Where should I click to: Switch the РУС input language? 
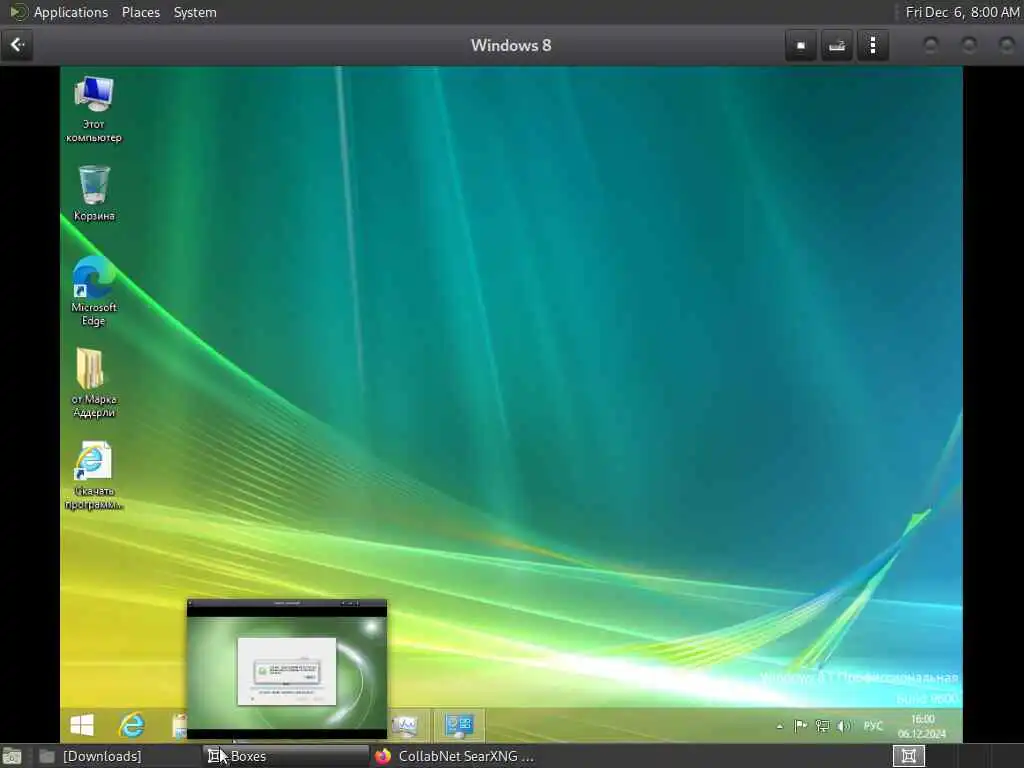coord(873,726)
